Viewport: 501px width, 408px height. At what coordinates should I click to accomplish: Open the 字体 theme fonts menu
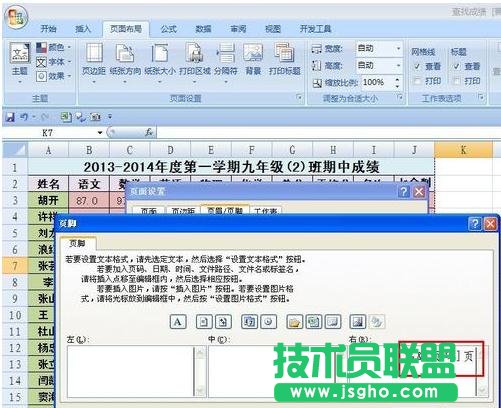(53, 62)
